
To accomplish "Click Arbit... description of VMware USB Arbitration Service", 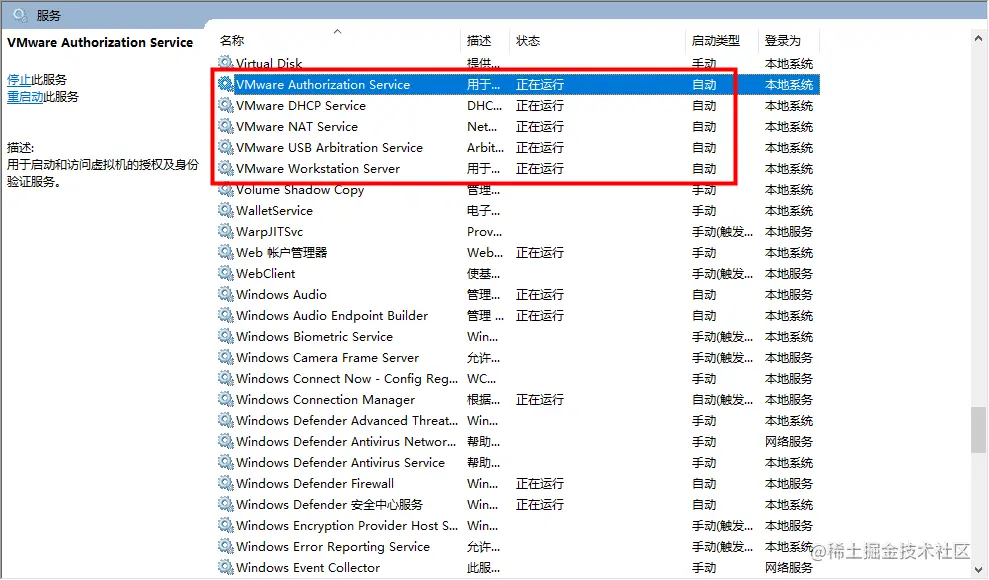I will 485,148.
